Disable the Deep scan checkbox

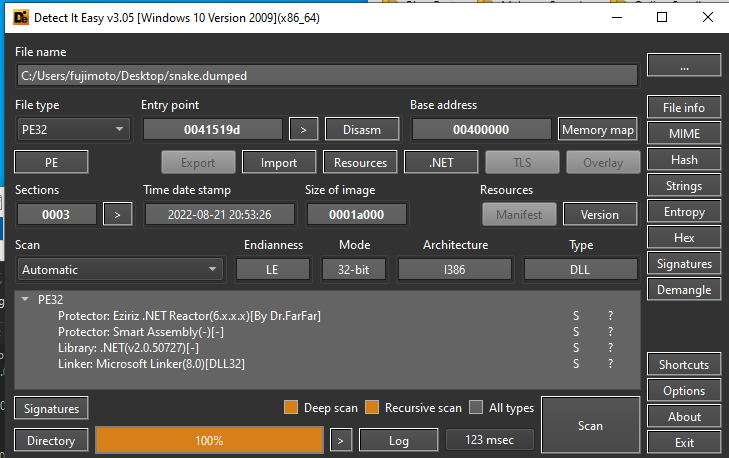(x=292, y=408)
